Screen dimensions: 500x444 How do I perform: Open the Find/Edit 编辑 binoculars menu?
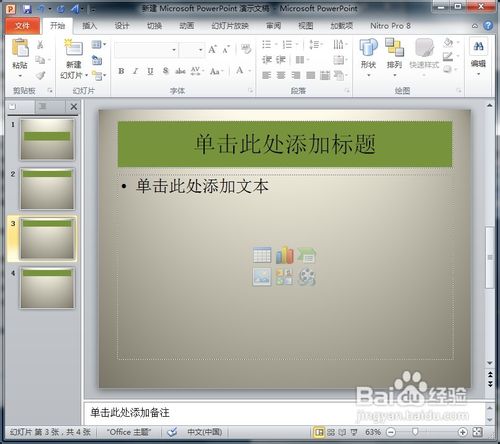(478, 57)
